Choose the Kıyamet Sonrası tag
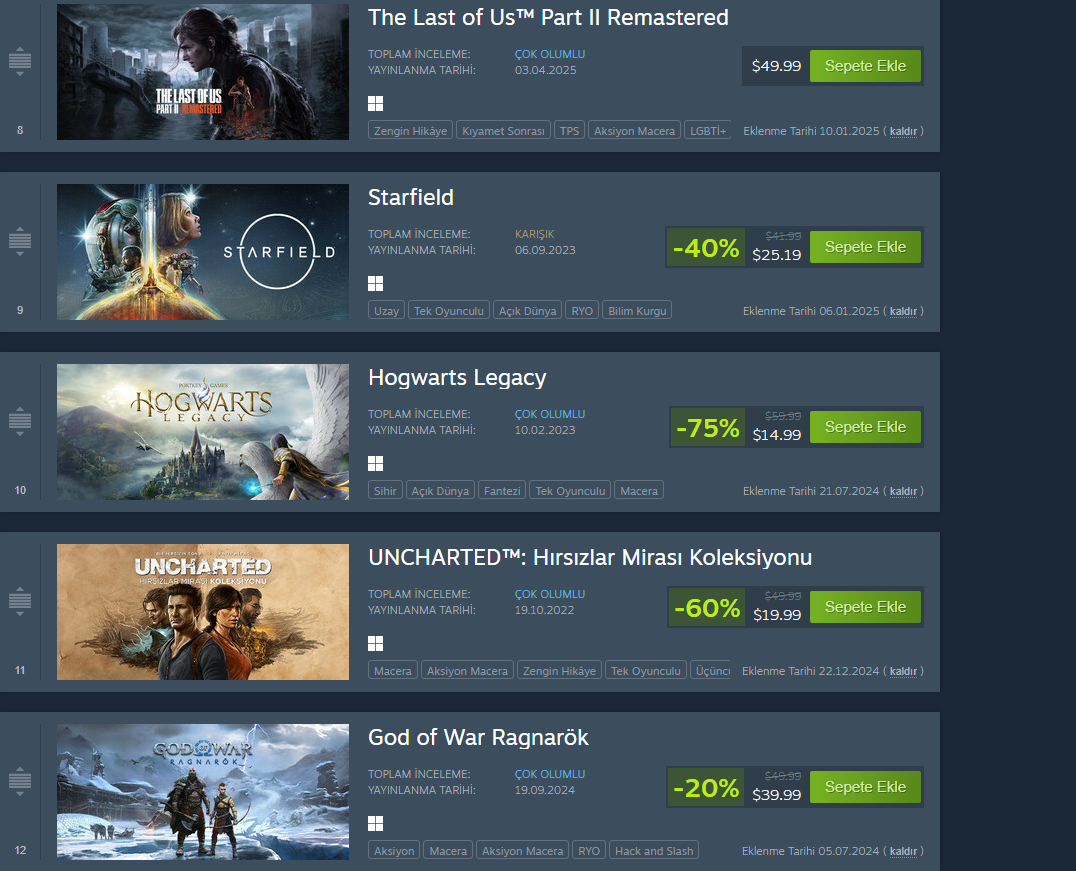The image size is (1076, 871). coord(503,131)
